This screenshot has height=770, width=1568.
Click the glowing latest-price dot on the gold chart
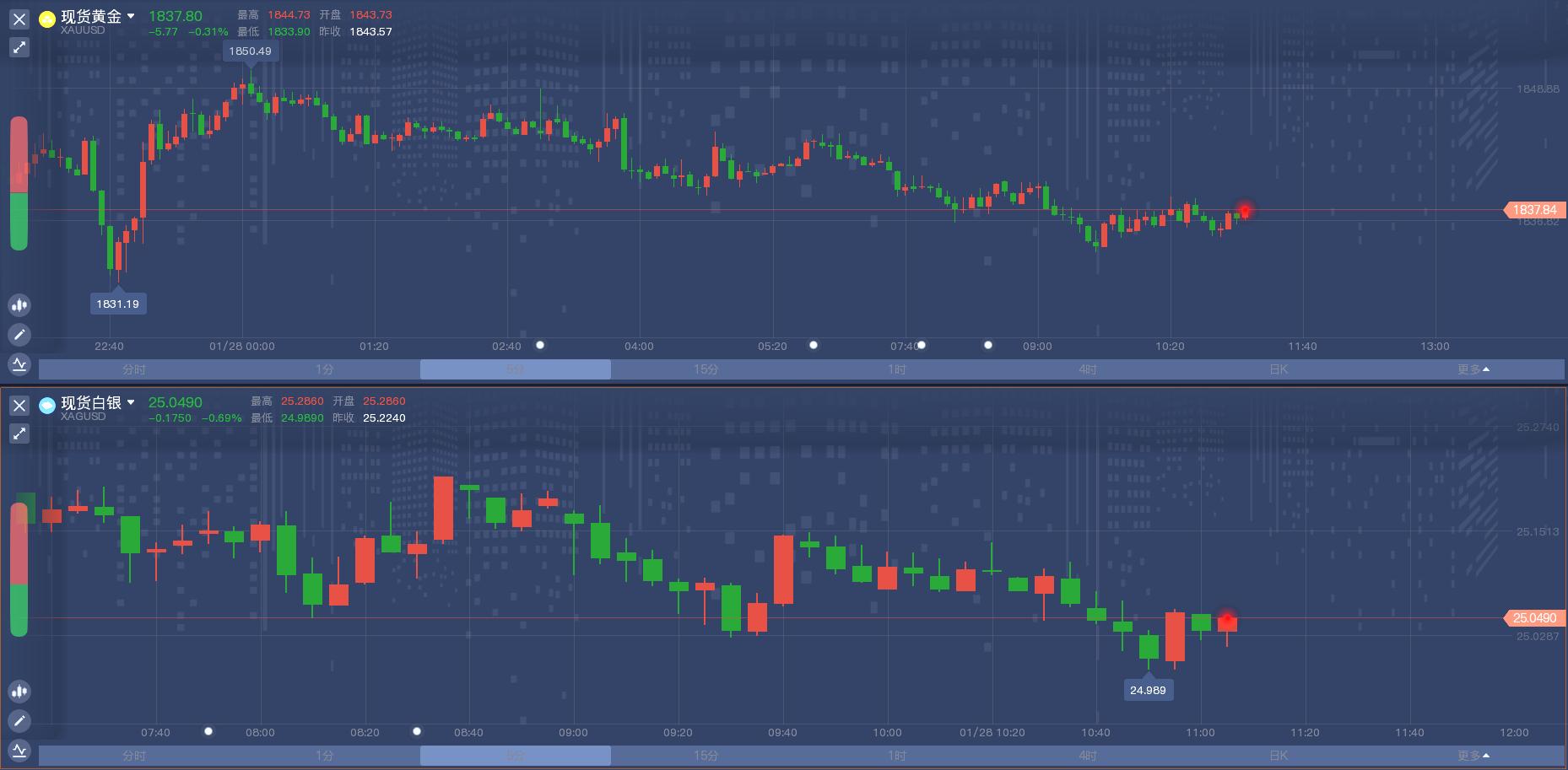click(x=1244, y=210)
